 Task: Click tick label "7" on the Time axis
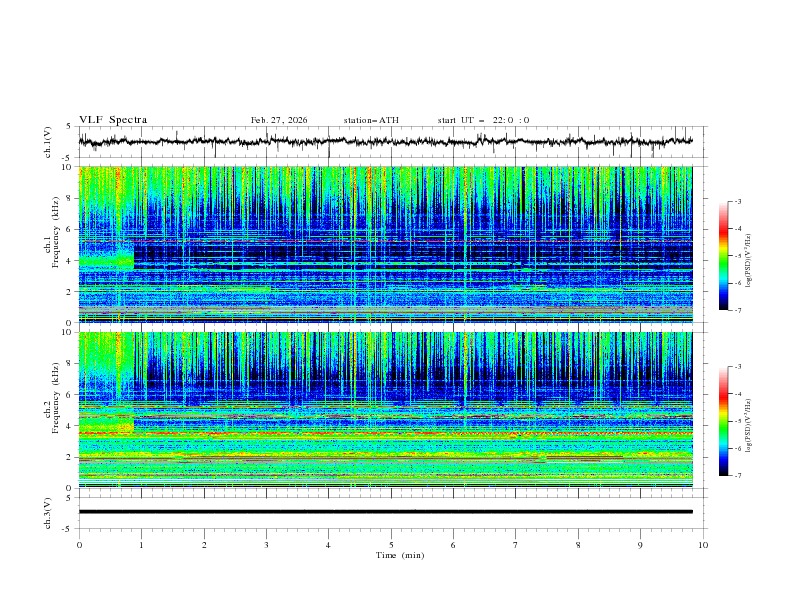click(516, 545)
